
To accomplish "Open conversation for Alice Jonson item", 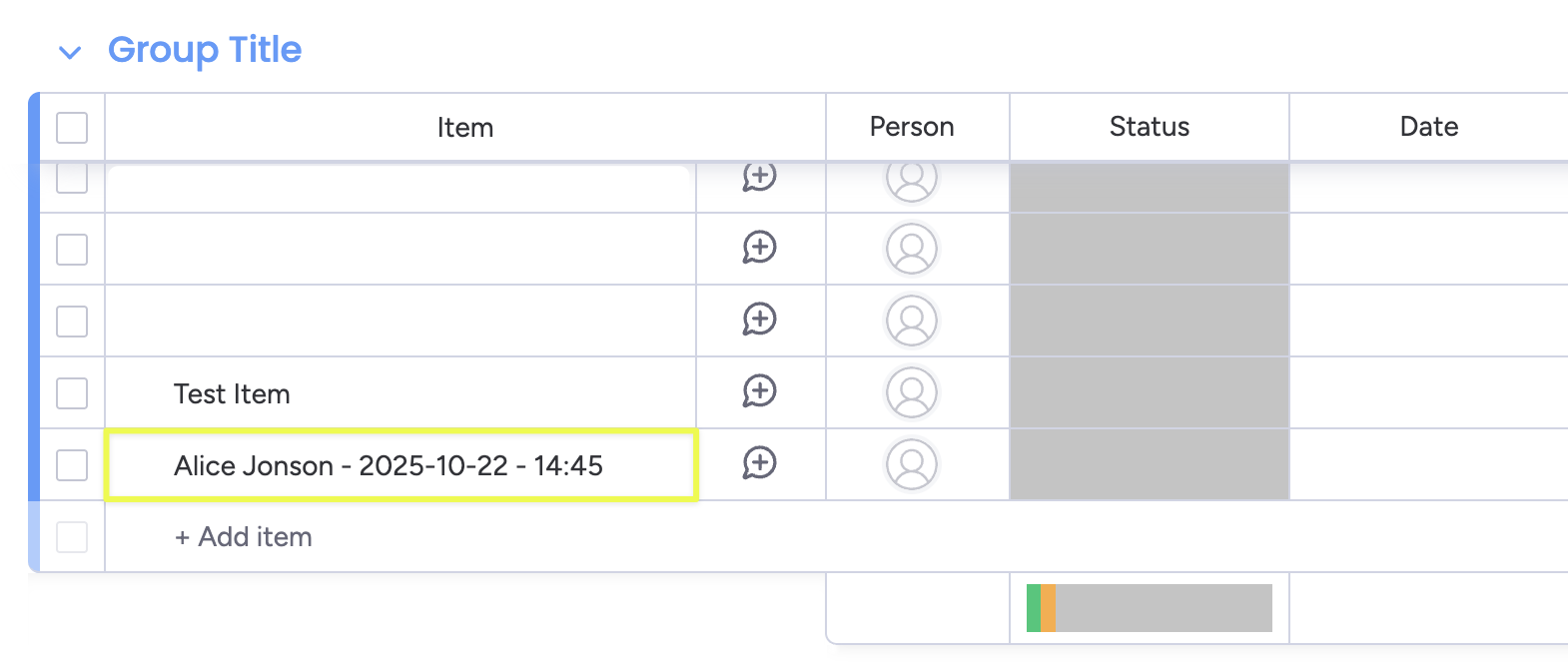I will (x=759, y=463).
